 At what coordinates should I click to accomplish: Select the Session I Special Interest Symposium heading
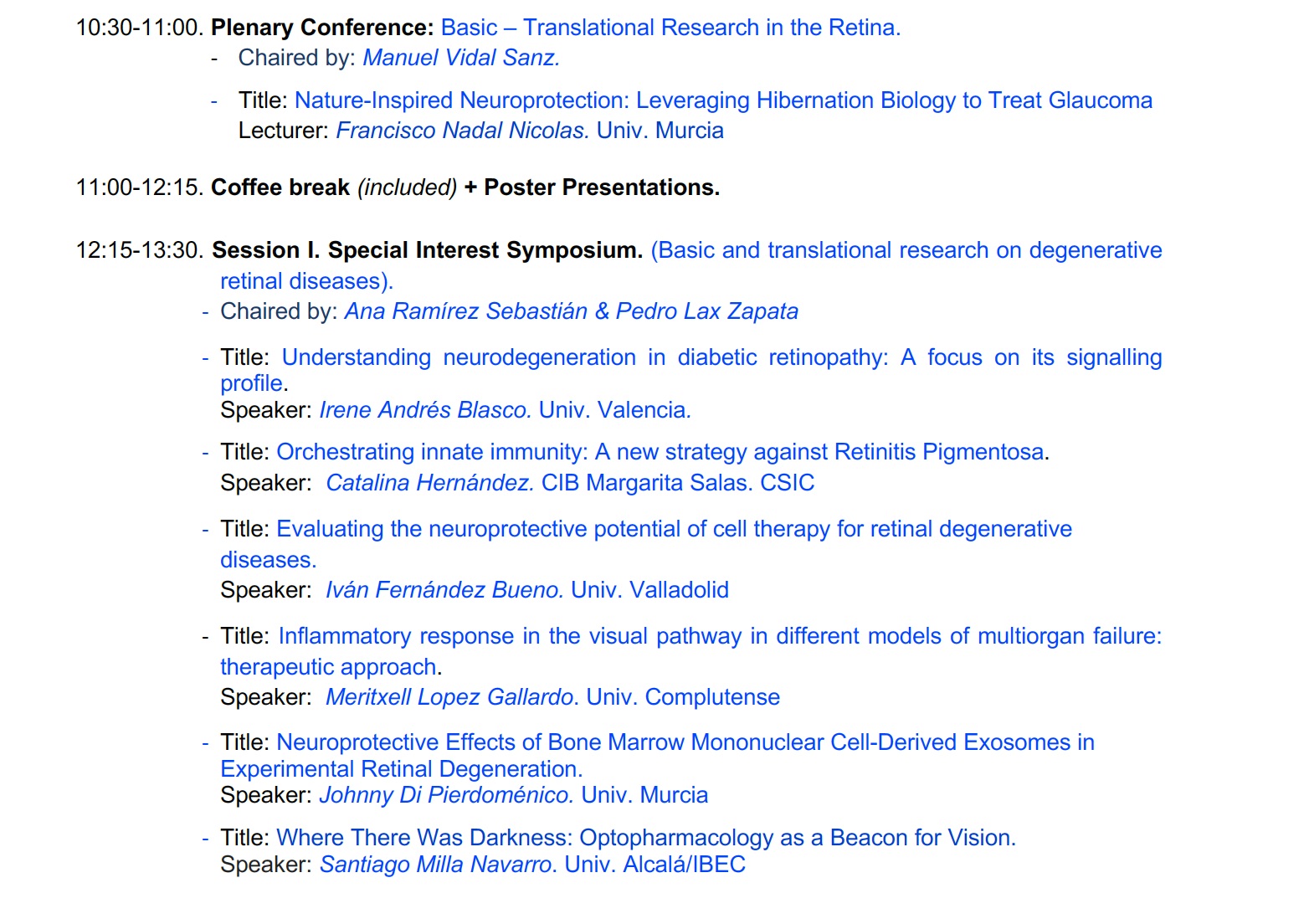(427, 250)
